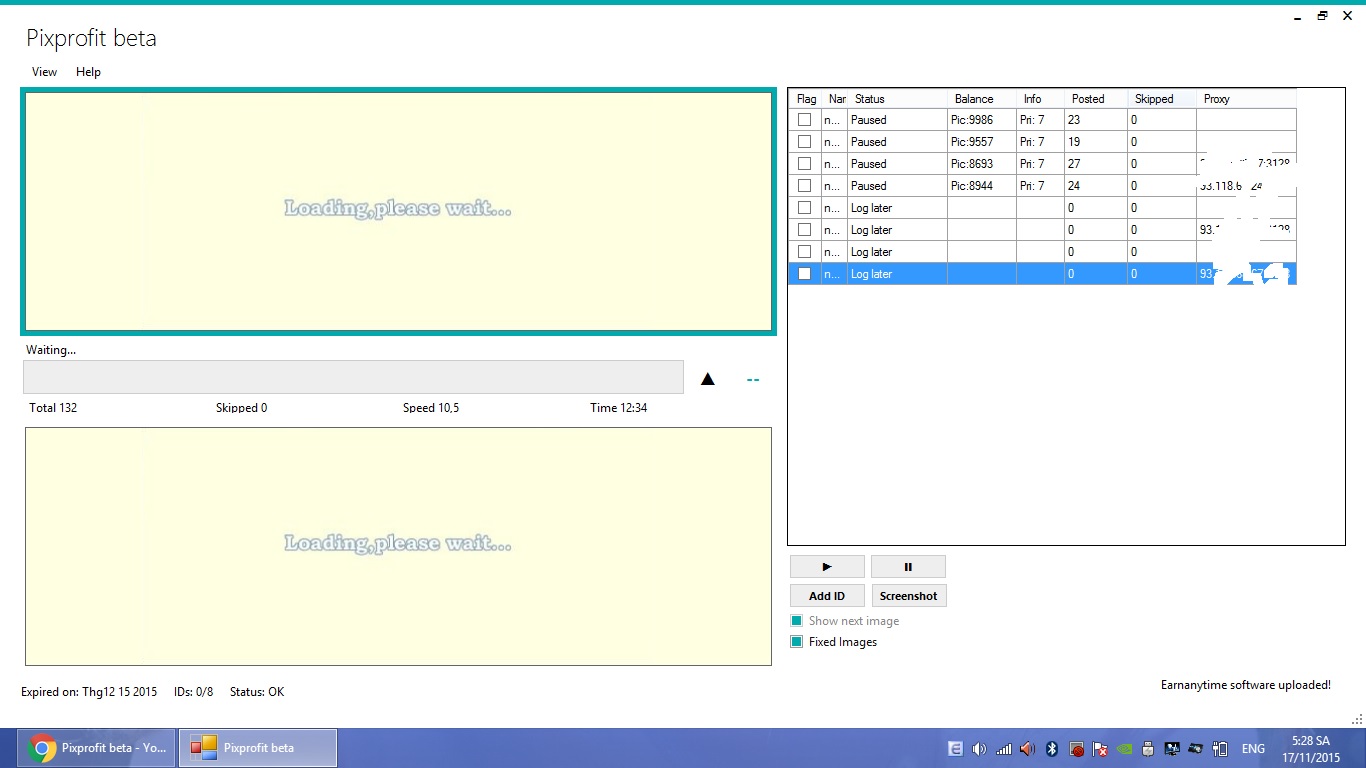Tick the Flag checkbox for Pic:9557 row
This screenshot has width=1366, height=768.
tap(804, 141)
